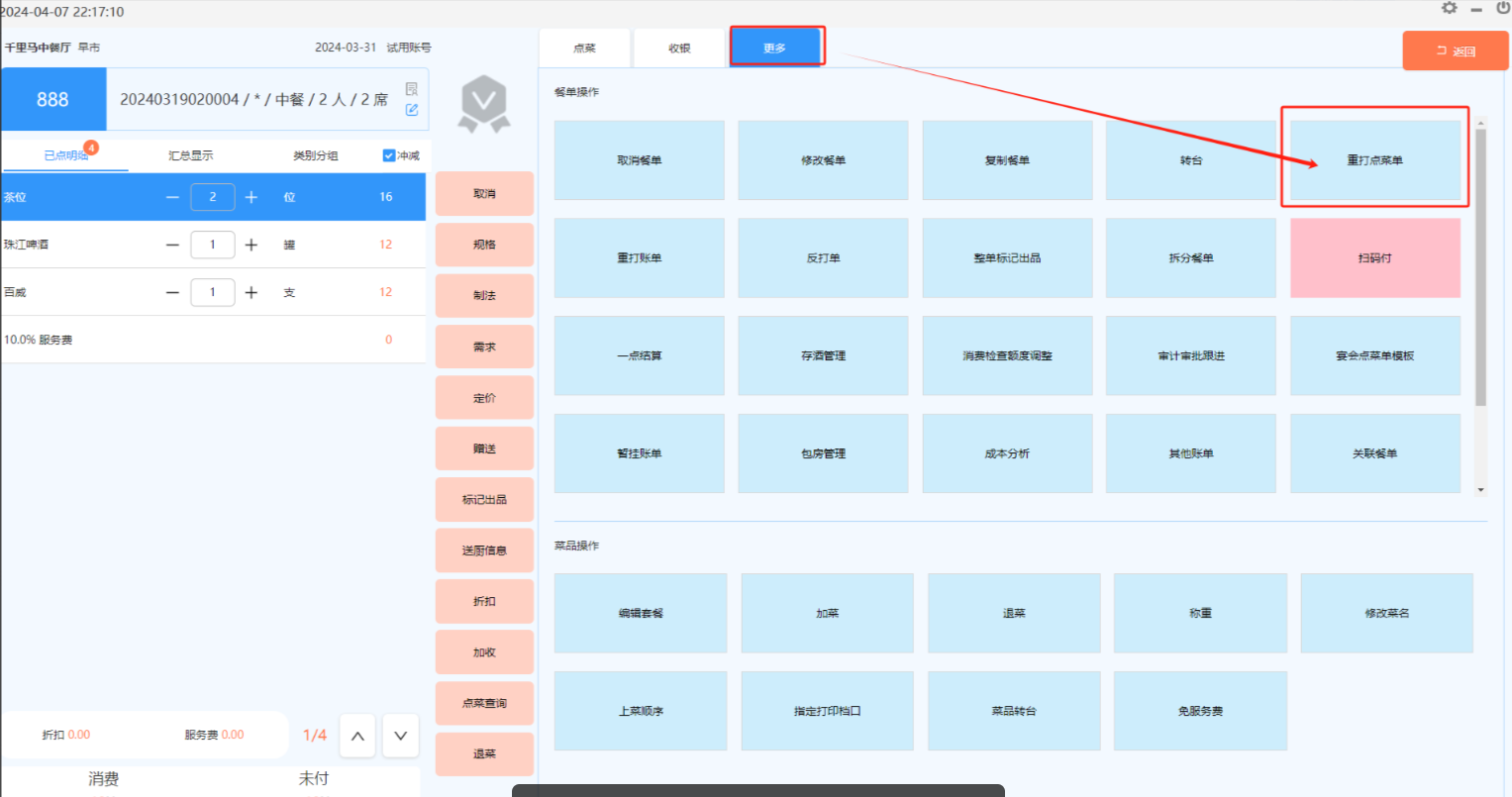Click the power off icon
The image size is (1512, 797).
[1502, 8]
